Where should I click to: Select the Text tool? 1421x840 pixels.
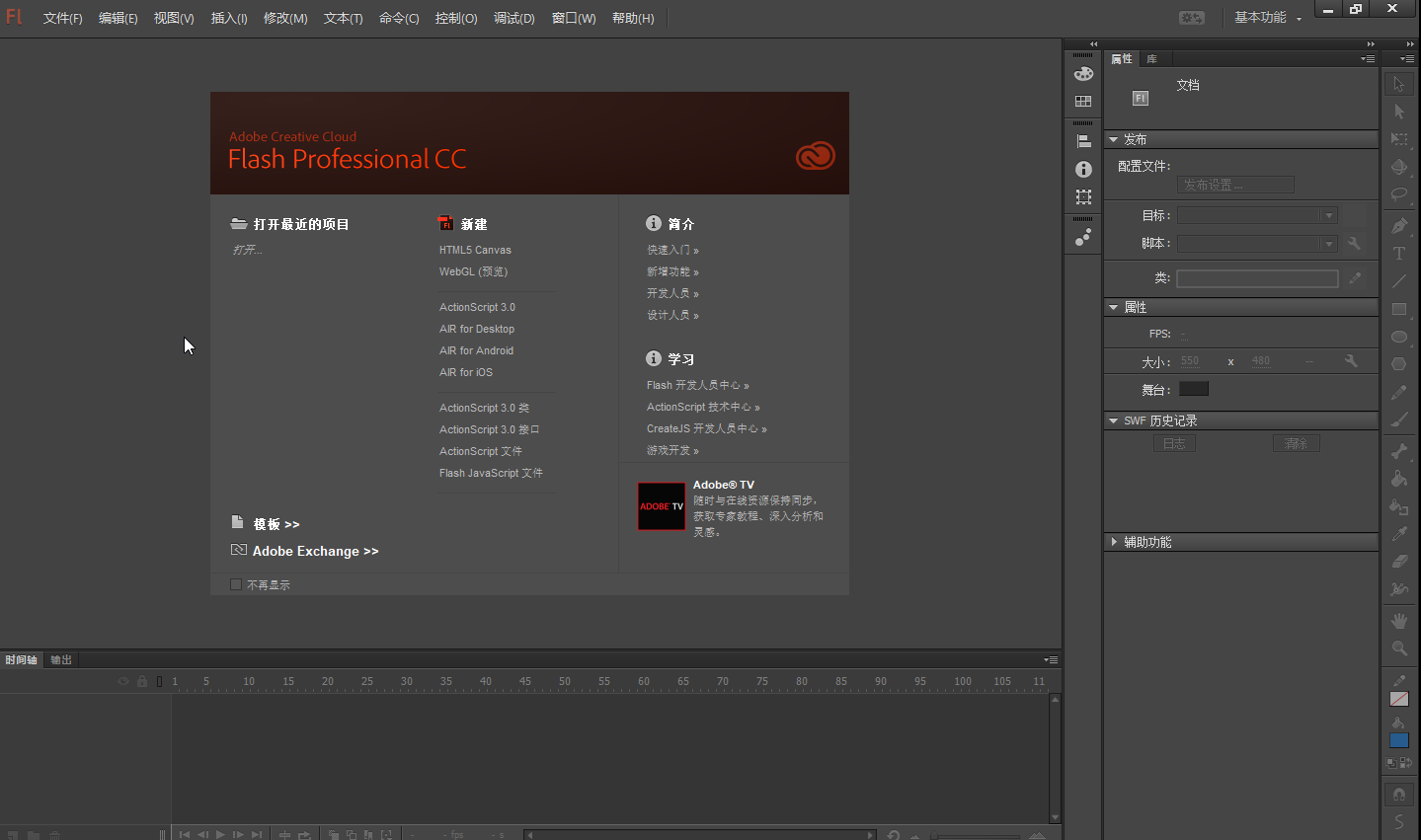coord(1399,254)
